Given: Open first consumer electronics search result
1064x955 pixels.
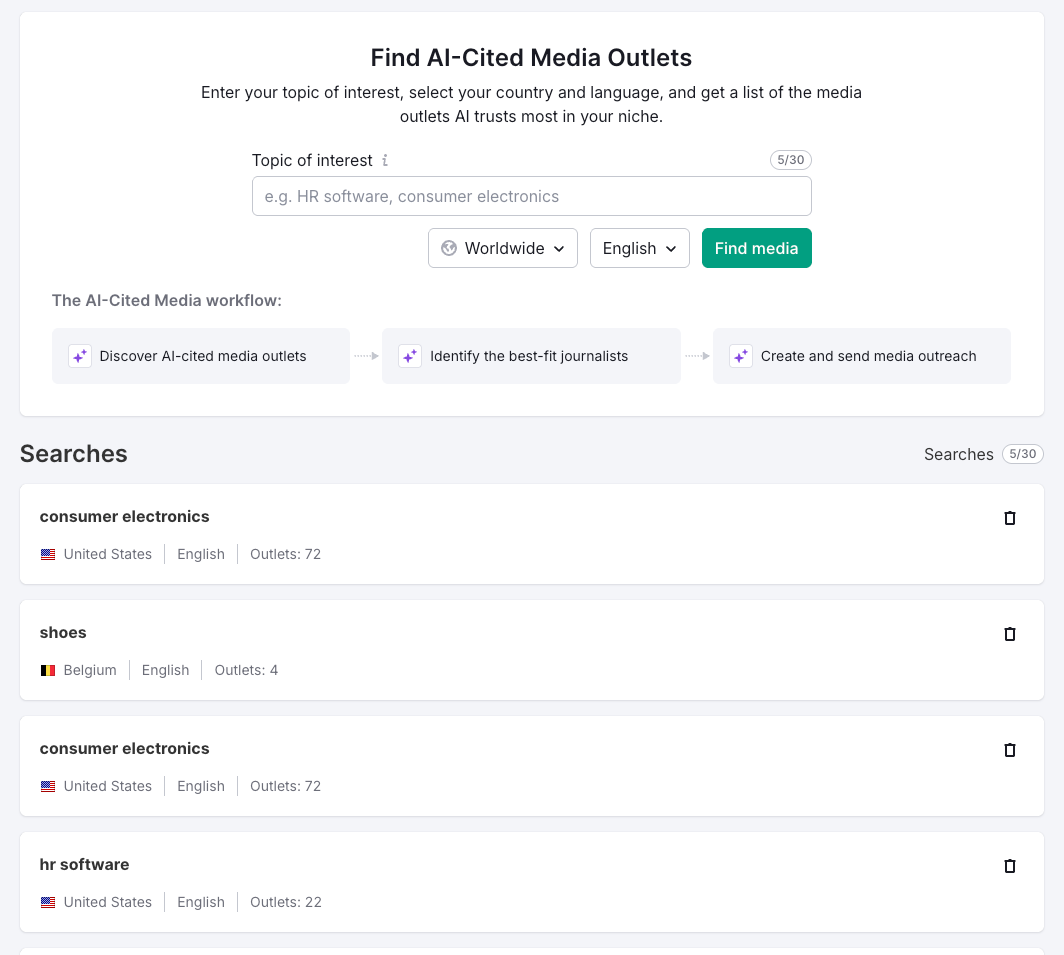Looking at the screenshot, I should pos(124,517).
